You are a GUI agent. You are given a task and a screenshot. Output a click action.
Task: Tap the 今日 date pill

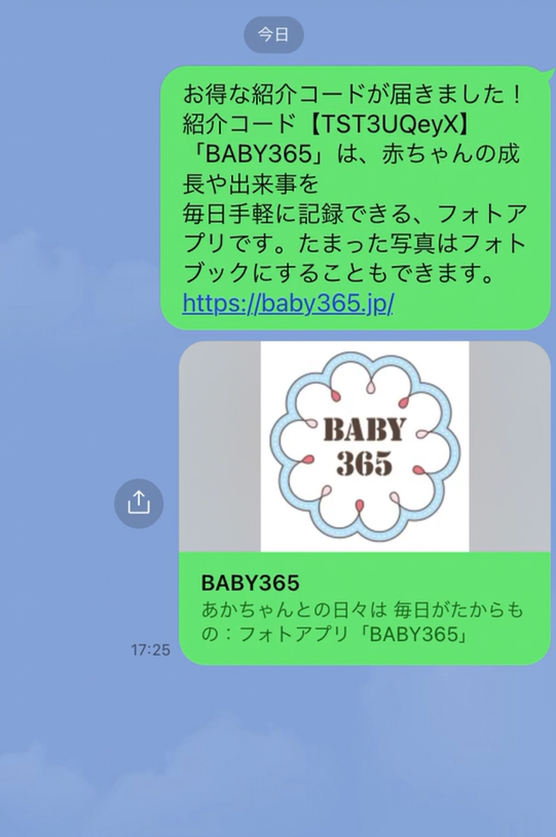coord(274,35)
